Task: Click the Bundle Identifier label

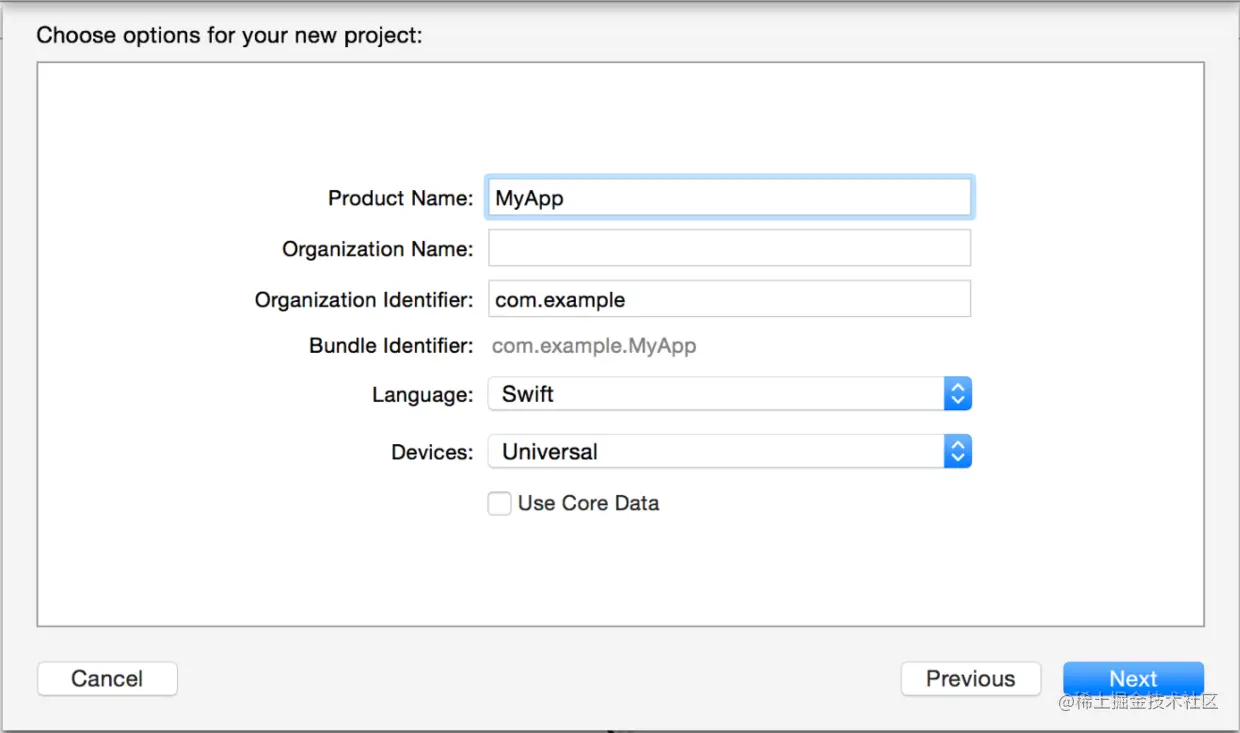Action: pyautogui.click(x=391, y=346)
